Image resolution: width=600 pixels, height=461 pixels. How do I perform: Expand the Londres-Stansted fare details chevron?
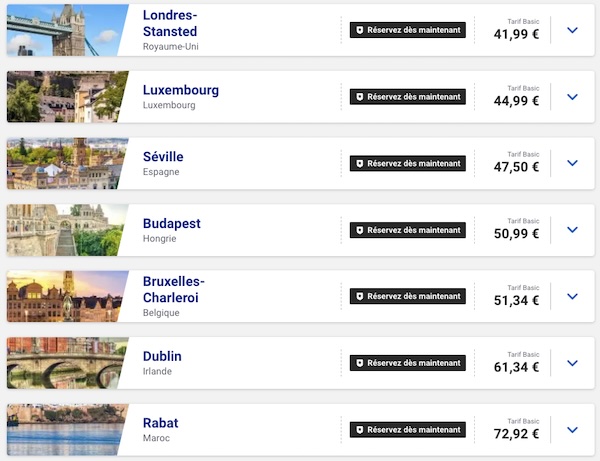click(x=572, y=30)
